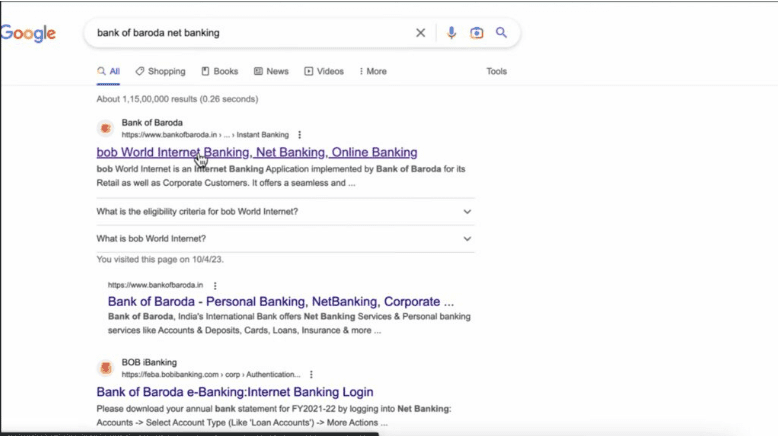Open three-dot menu next to feba.bobibanking.com result
778x436 pixels.
(x=311, y=374)
